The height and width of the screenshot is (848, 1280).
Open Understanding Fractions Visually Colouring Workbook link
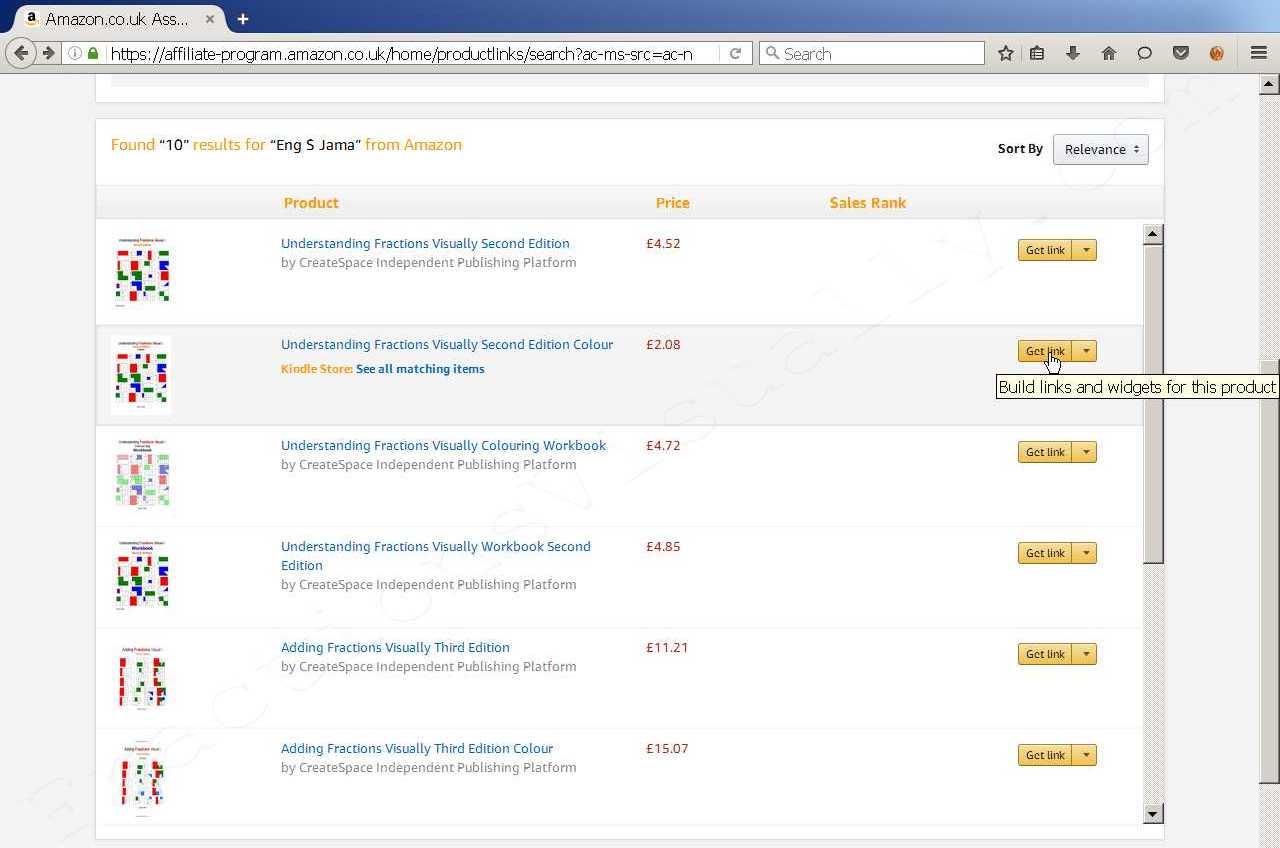443,445
